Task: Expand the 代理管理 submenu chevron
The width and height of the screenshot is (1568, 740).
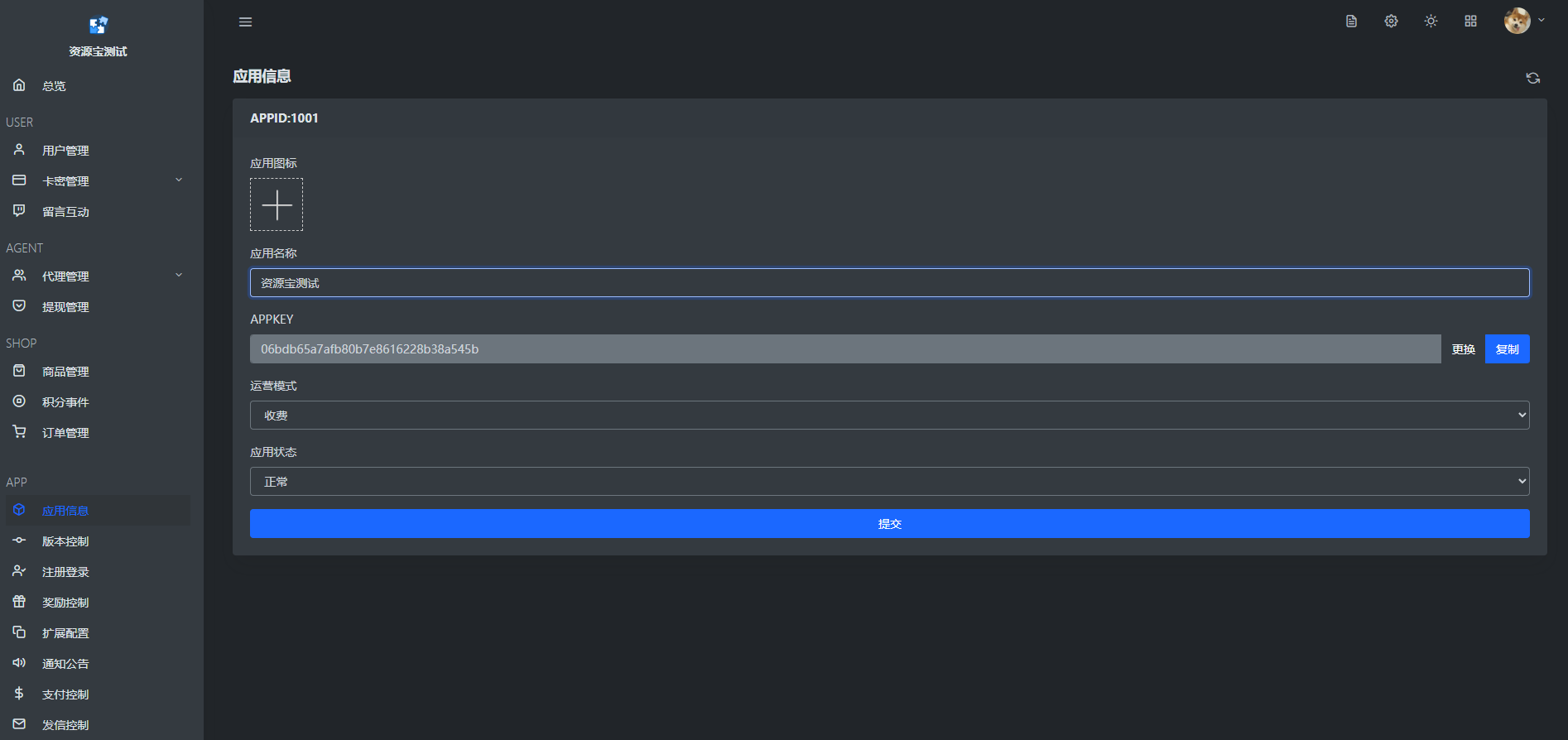Action: 179,275
